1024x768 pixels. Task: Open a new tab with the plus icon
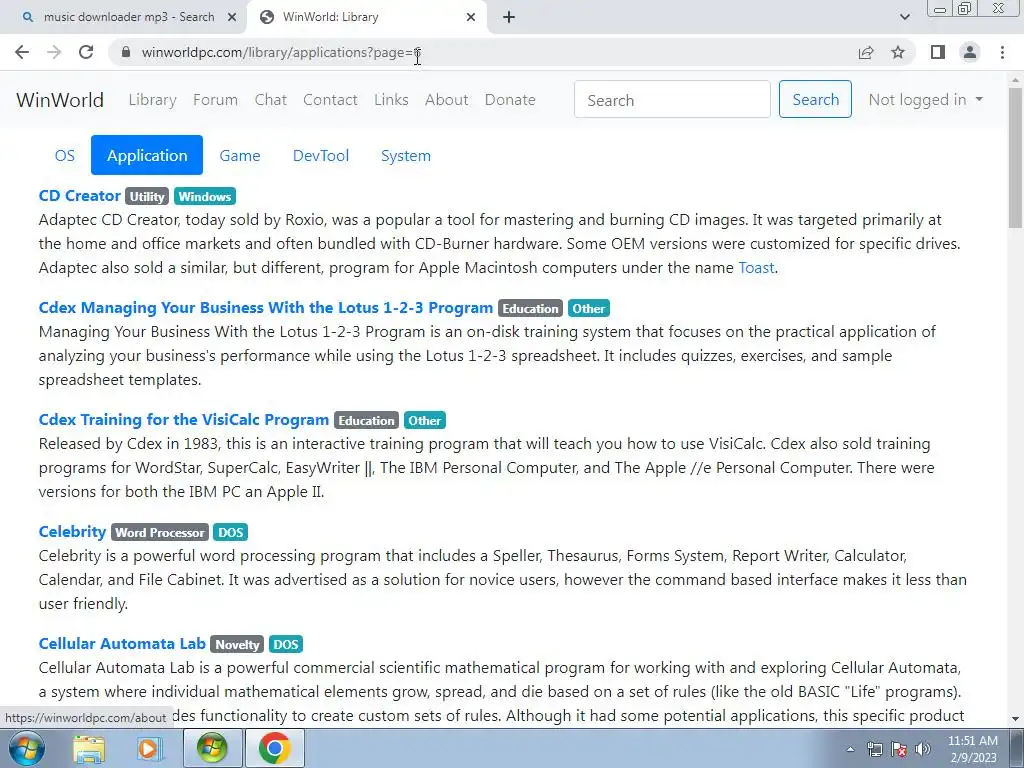click(x=509, y=17)
